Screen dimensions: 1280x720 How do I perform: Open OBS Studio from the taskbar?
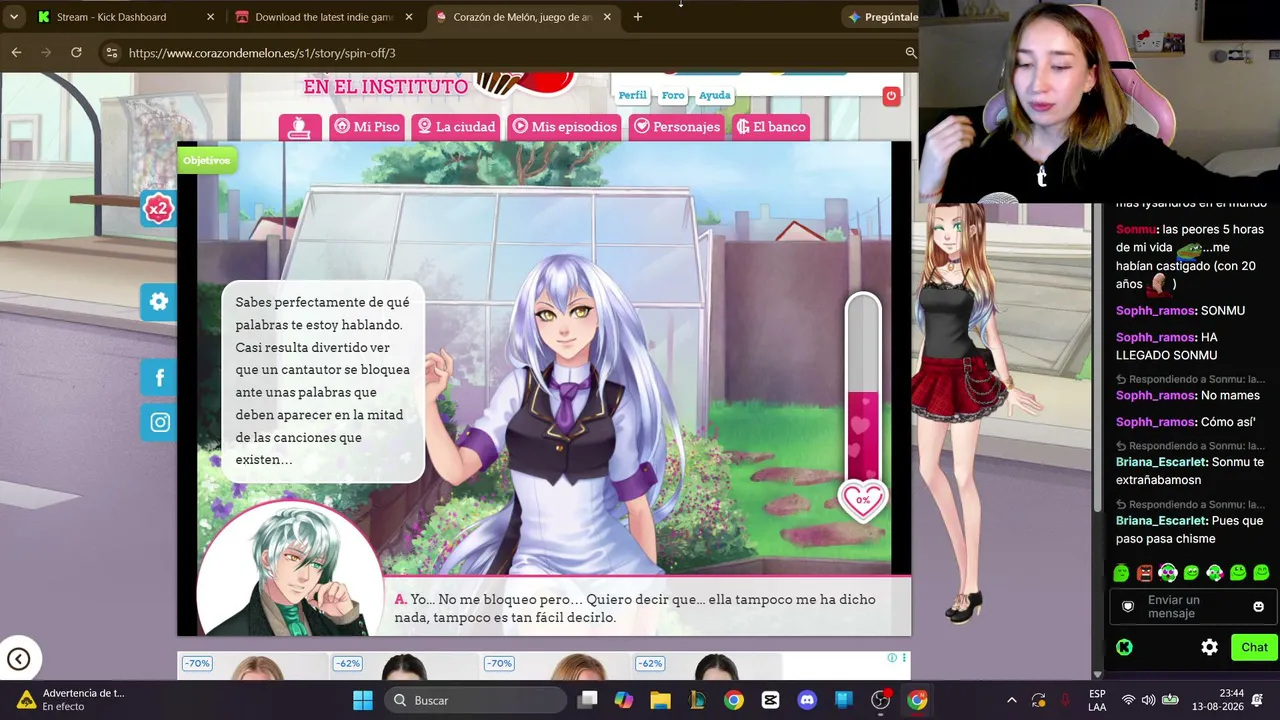(x=880, y=700)
